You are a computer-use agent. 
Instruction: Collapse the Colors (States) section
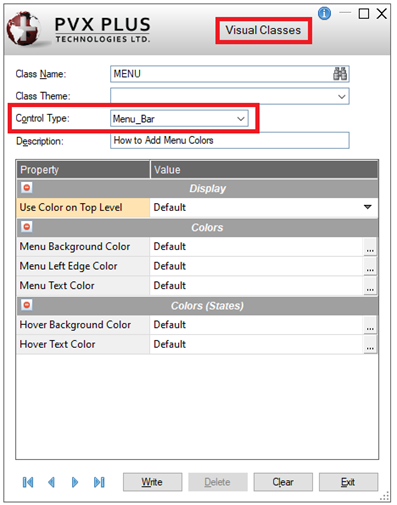pos(27,305)
